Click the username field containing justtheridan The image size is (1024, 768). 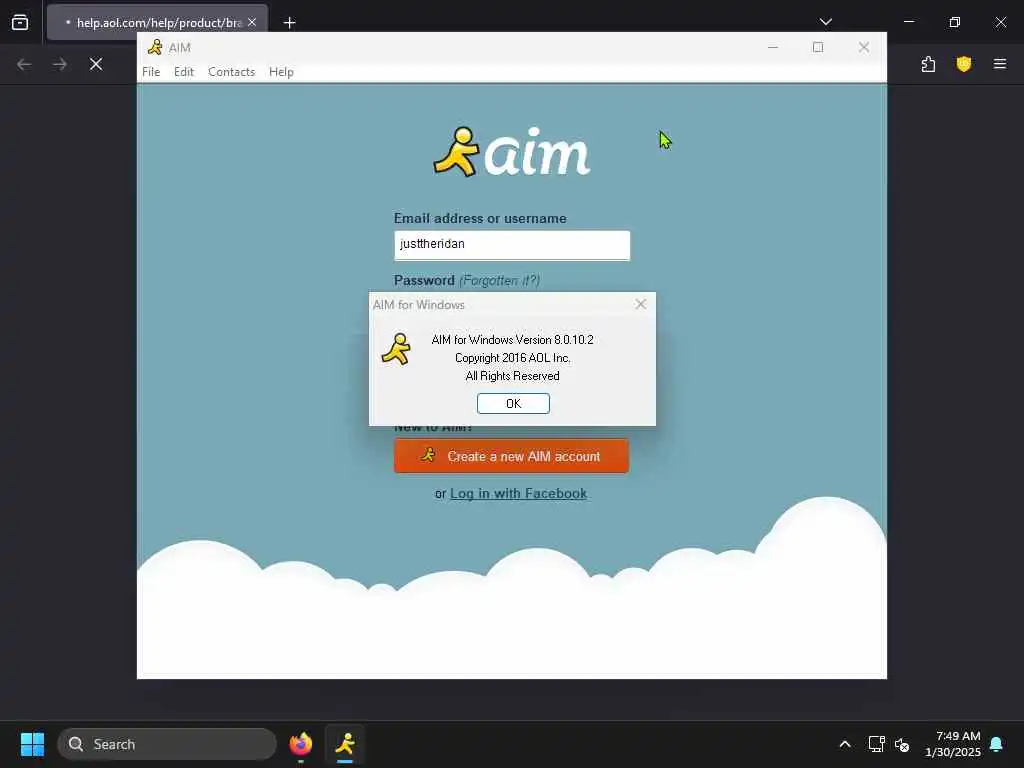[512, 245]
